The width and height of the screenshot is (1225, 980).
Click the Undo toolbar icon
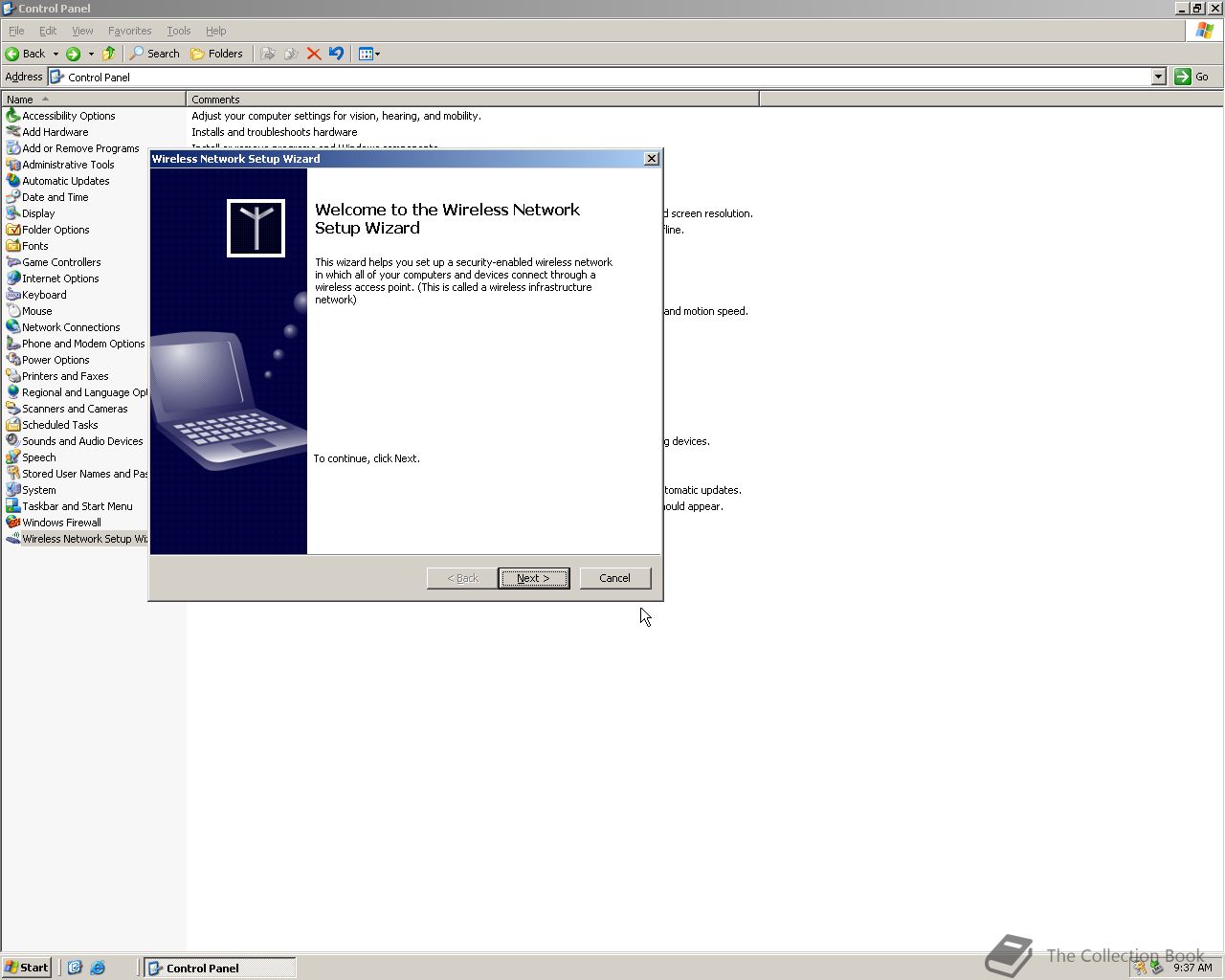click(x=336, y=54)
